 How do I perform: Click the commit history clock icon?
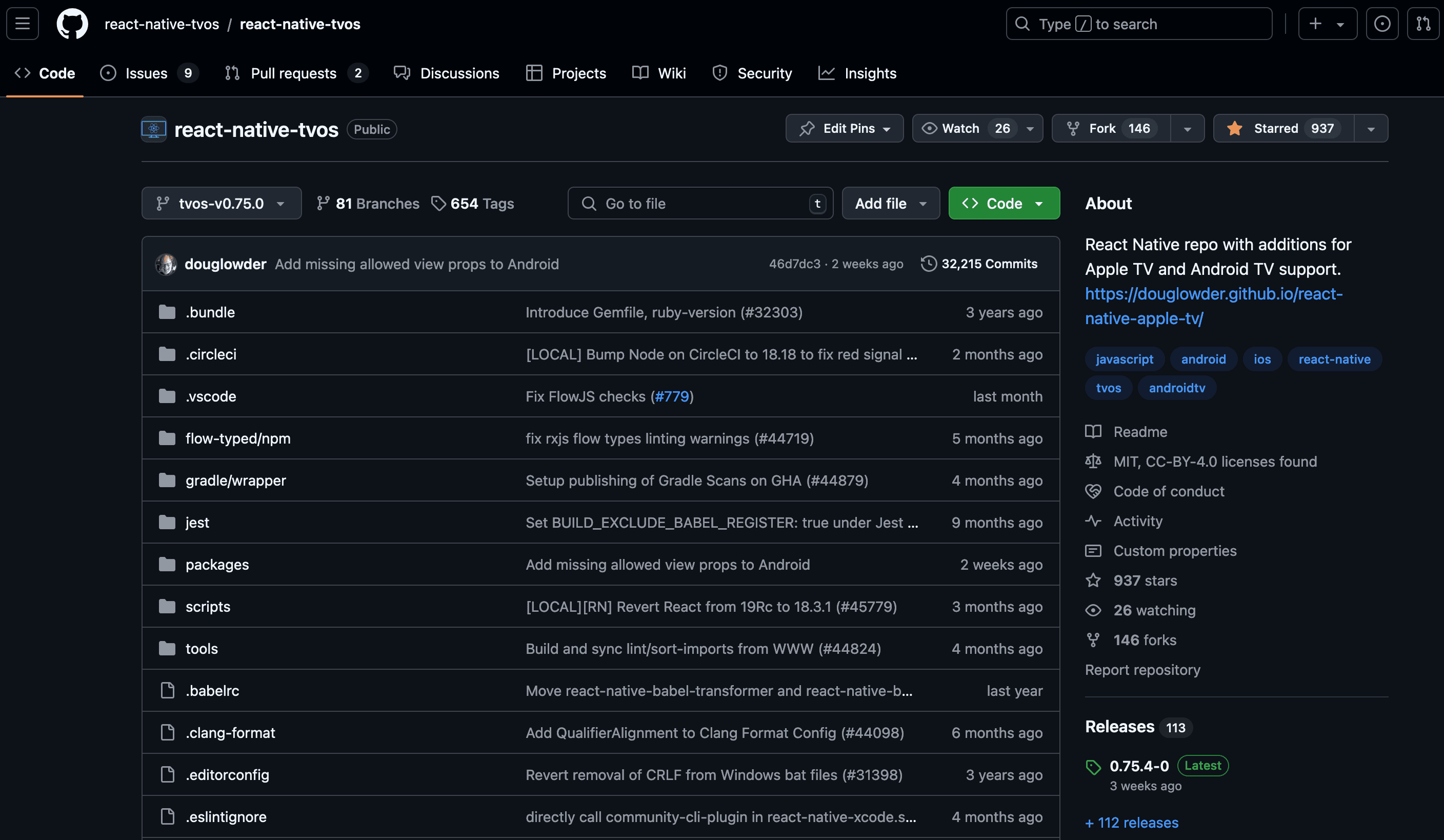tap(928, 264)
